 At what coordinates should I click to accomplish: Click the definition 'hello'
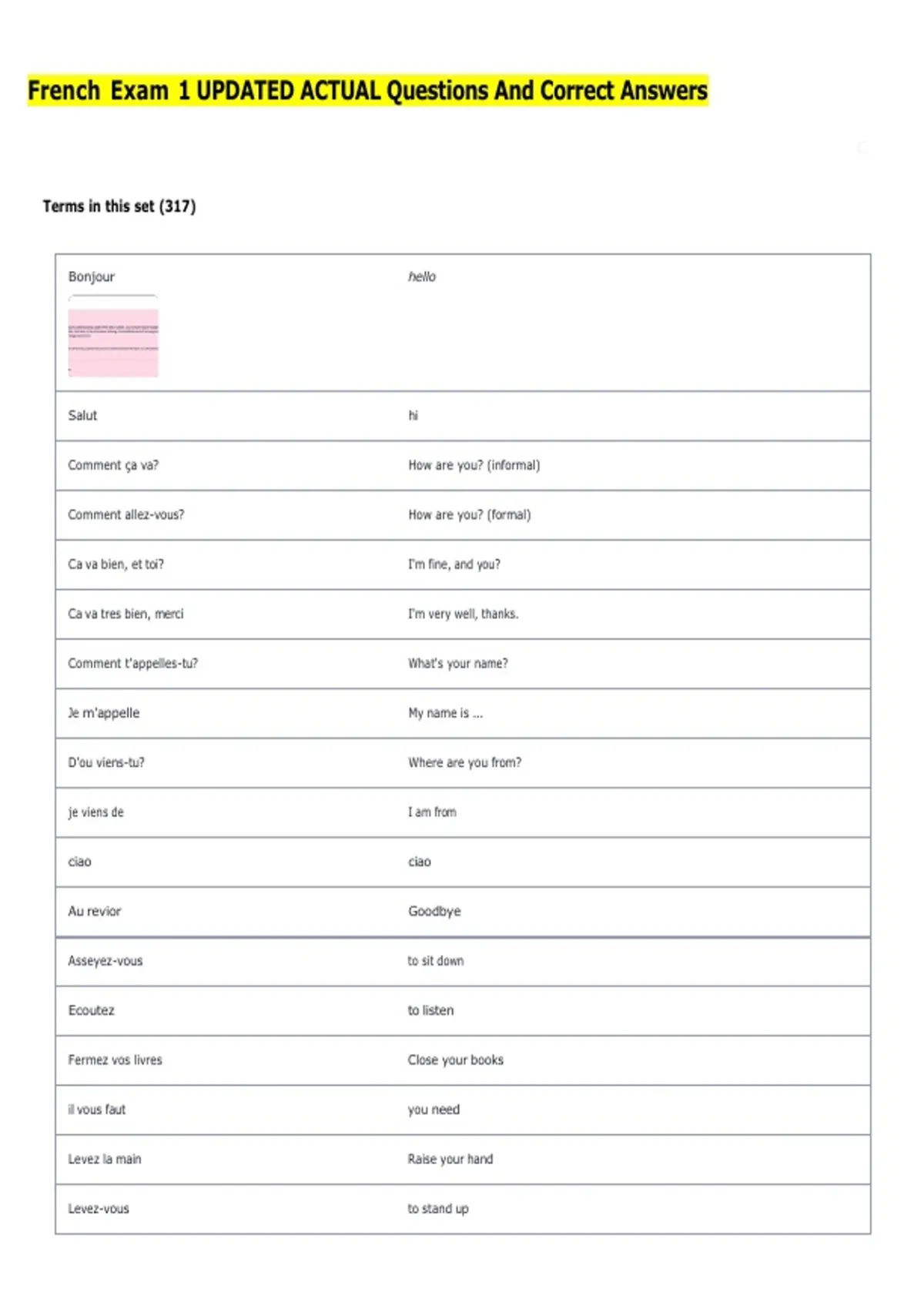pyautogui.click(x=422, y=276)
